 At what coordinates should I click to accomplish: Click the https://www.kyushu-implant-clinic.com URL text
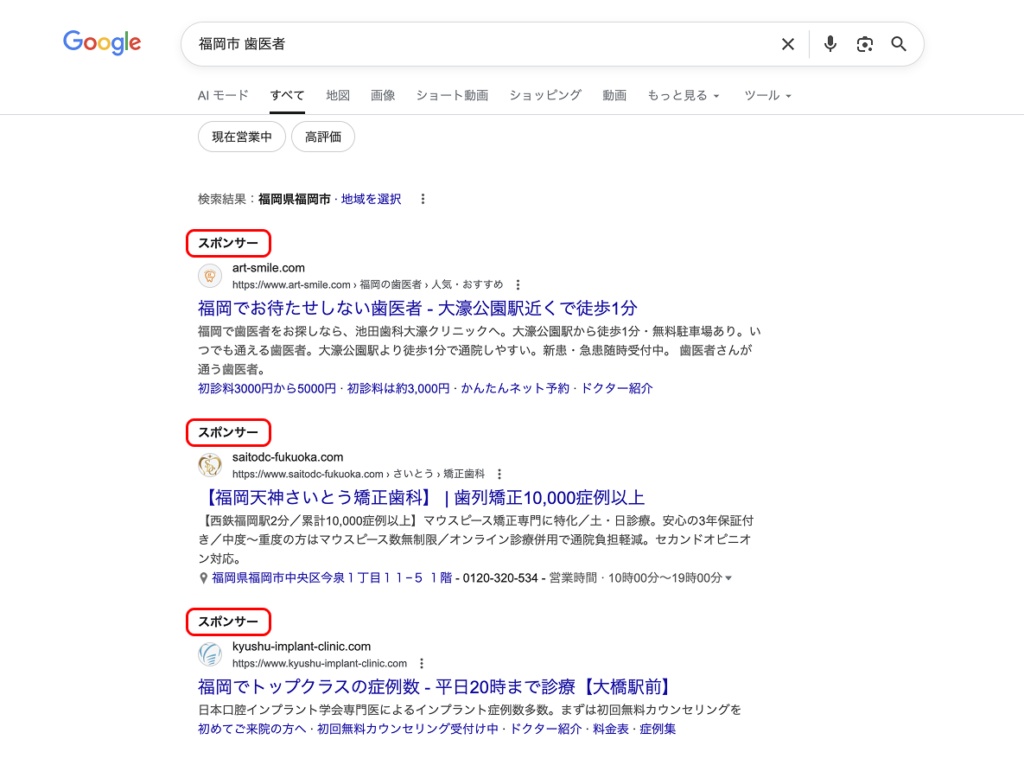point(319,664)
